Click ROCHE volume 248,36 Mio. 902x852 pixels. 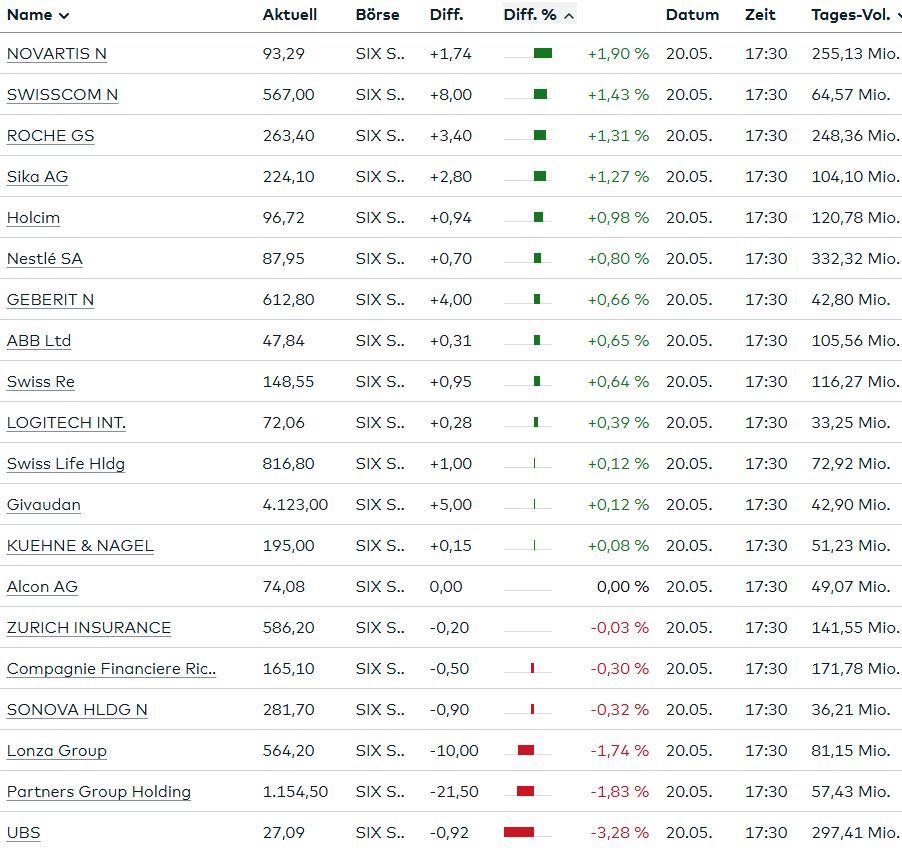click(855, 136)
